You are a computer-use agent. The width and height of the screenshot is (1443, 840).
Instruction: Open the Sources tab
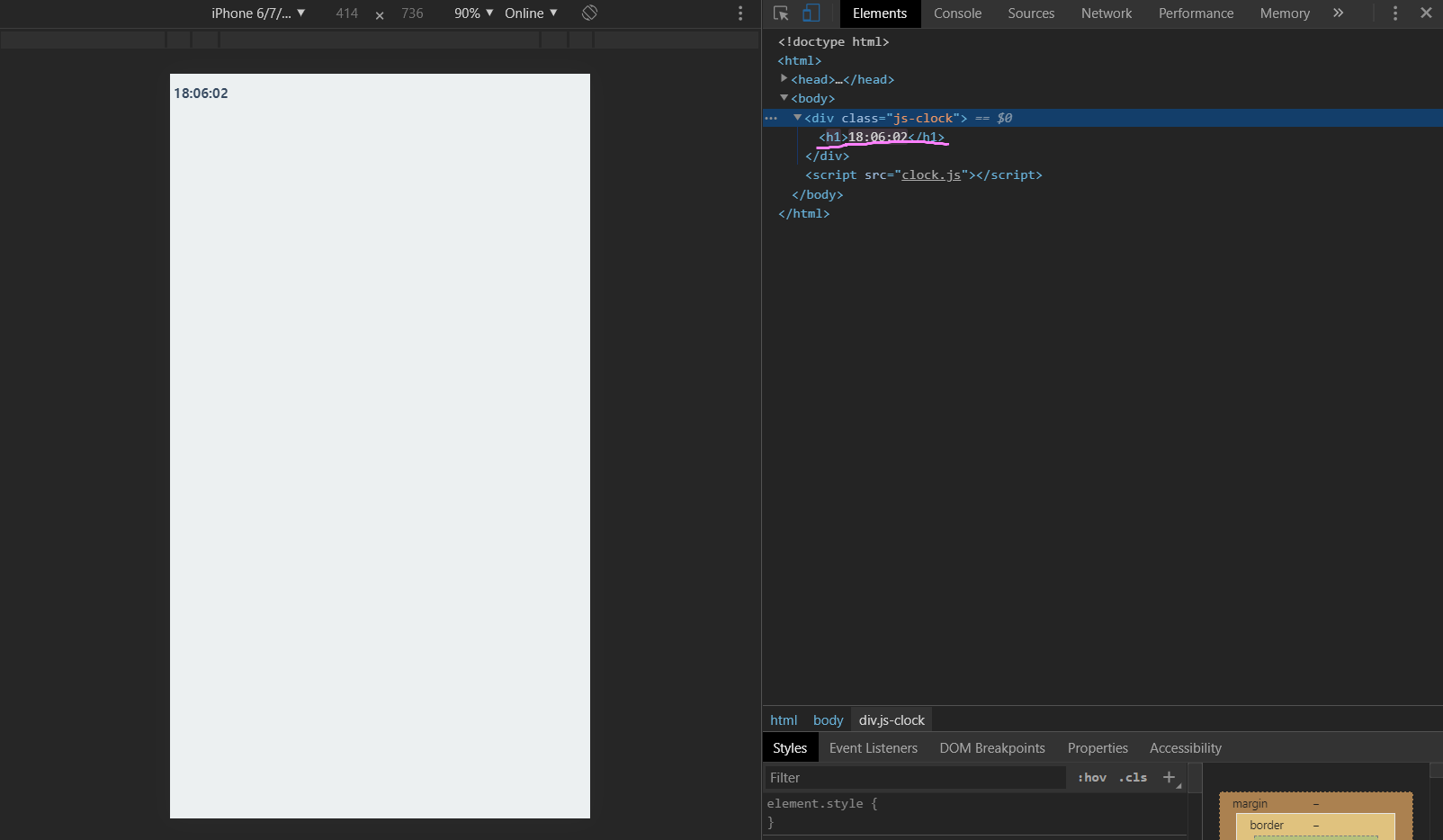1031,13
